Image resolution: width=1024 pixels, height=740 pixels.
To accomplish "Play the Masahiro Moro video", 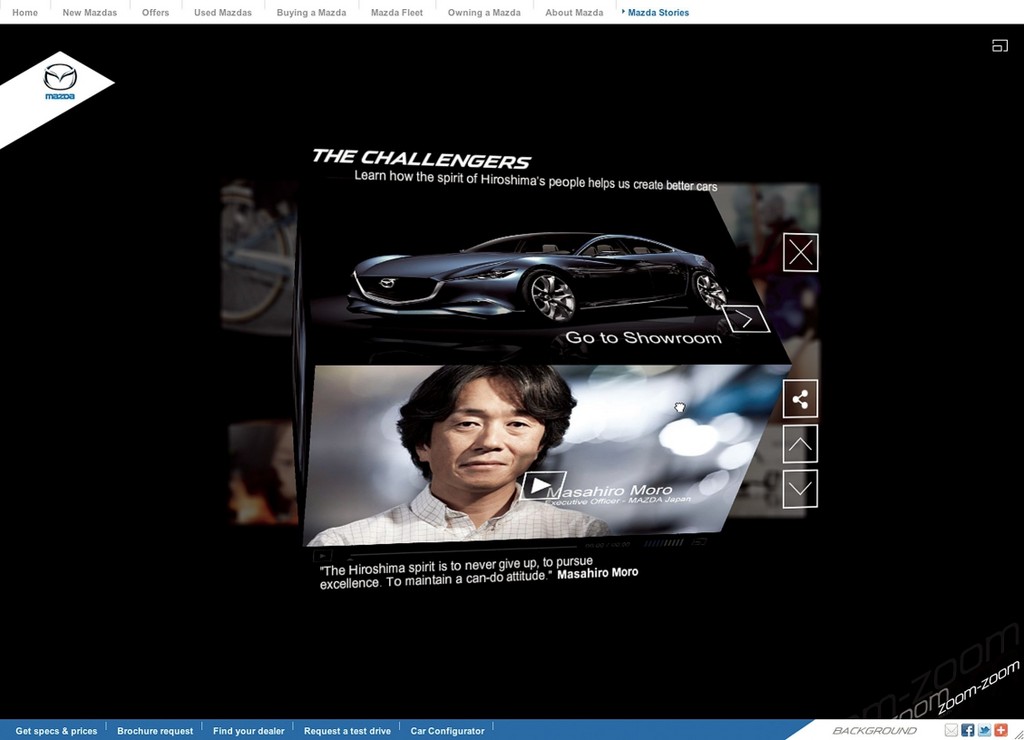I will point(542,485).
